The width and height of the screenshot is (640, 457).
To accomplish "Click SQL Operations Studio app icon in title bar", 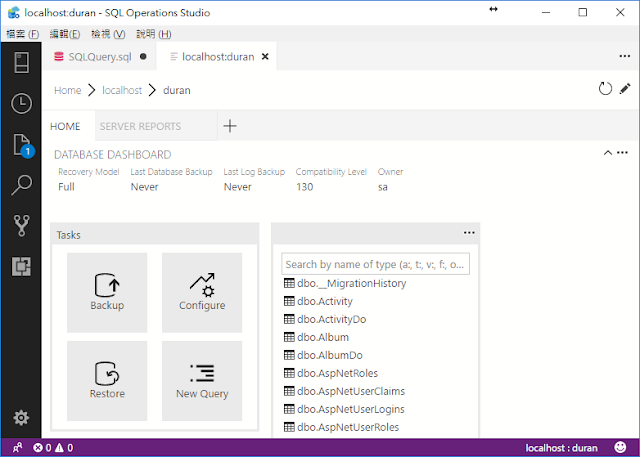I will pos(14,12).
